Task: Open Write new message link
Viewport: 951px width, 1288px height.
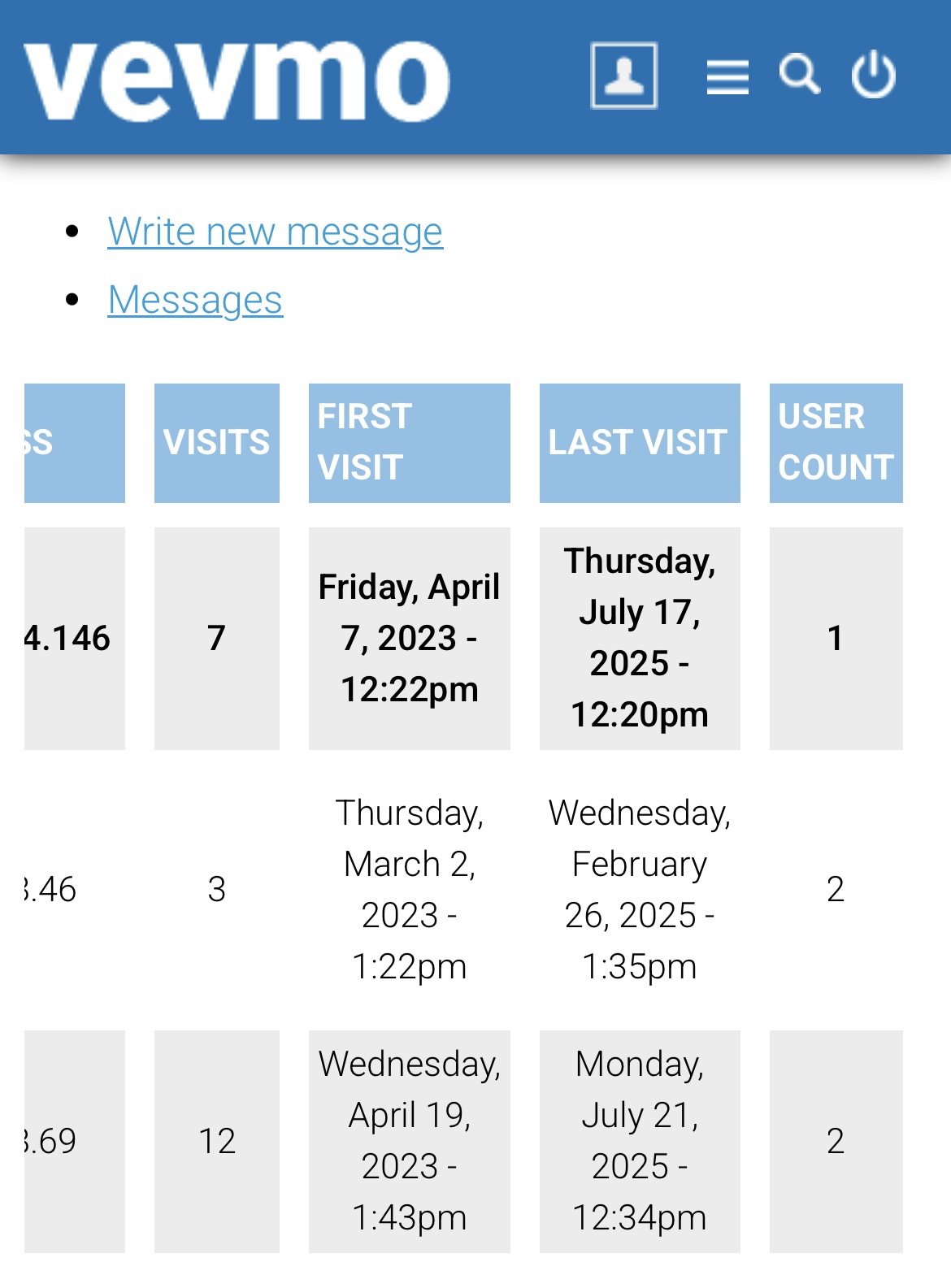Action: click(x=276, y=232)
